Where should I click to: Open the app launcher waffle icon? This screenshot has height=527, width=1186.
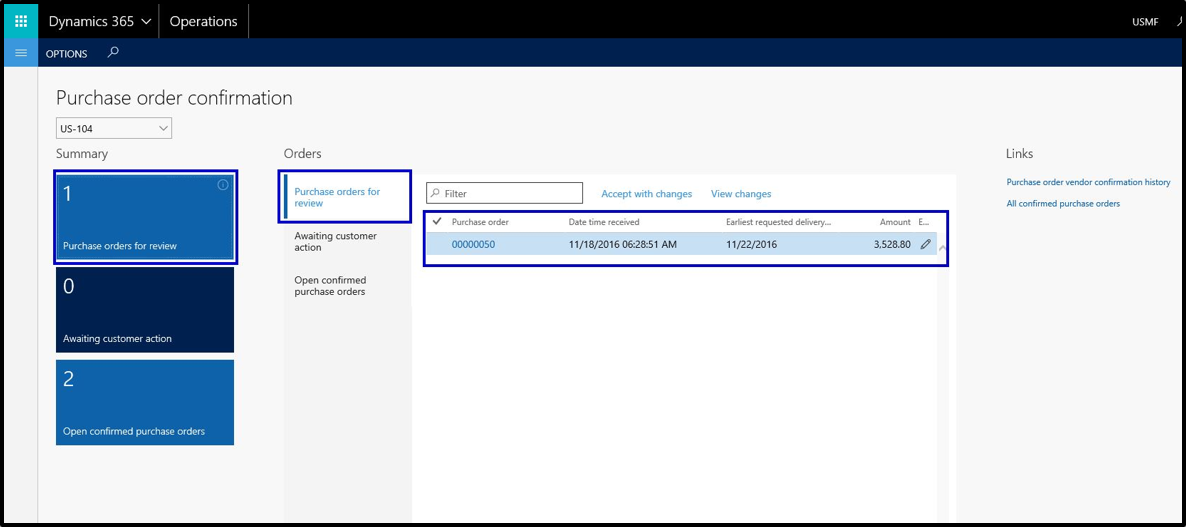[x=21, y=21]
